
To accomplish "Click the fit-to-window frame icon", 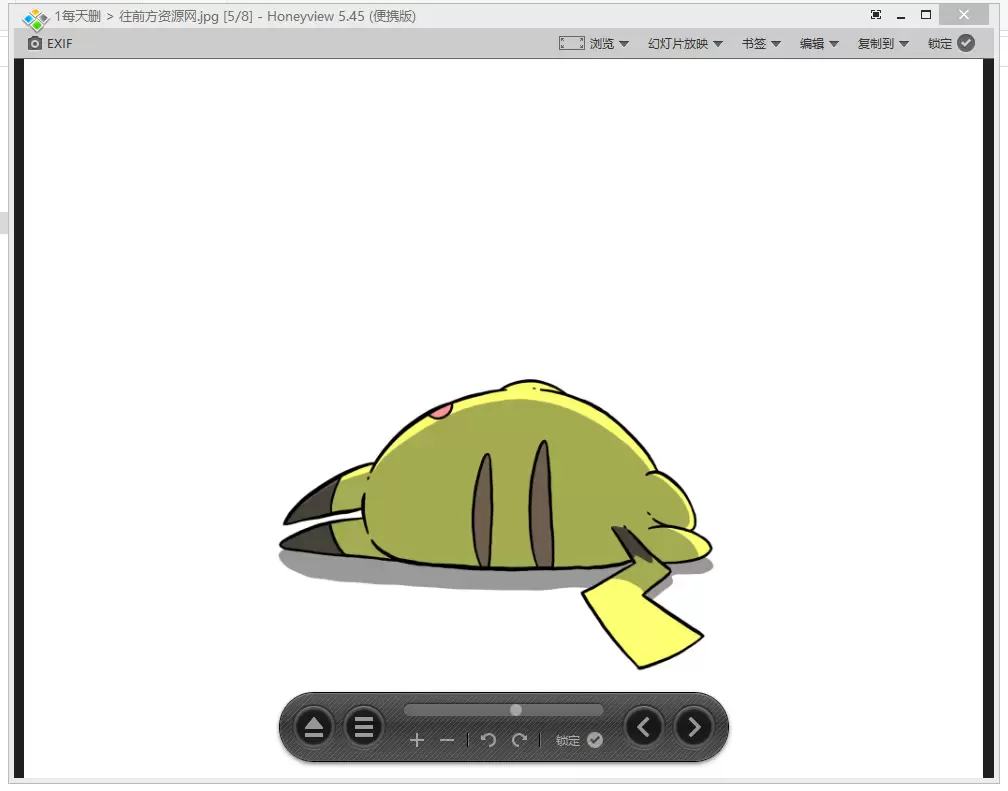I will 572,43.
